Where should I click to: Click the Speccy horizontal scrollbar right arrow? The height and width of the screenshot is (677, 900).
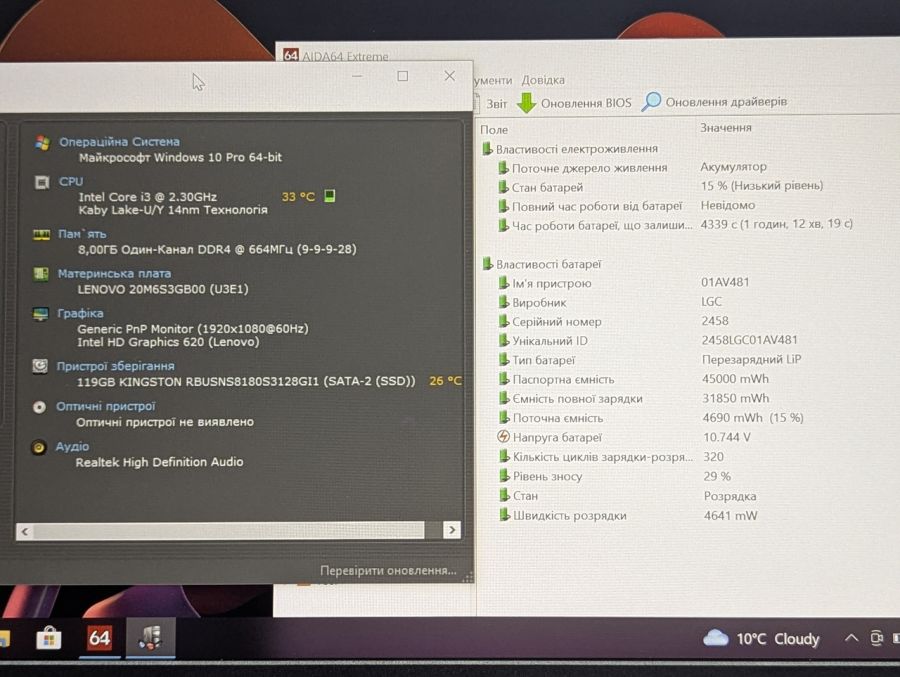tap(452, 530)
